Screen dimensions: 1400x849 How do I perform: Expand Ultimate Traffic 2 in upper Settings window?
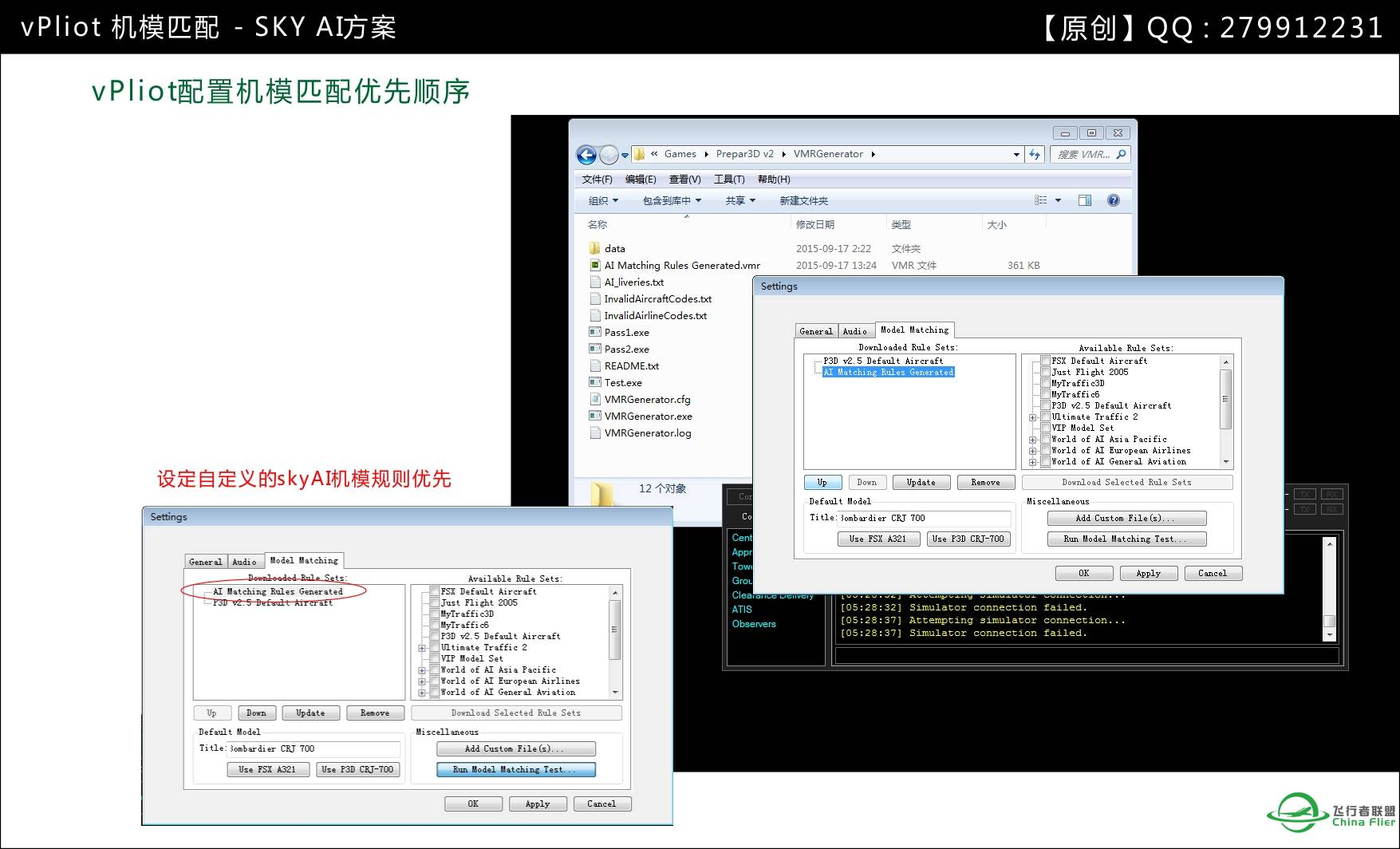pyautogui.click(x=1032, y=417)
